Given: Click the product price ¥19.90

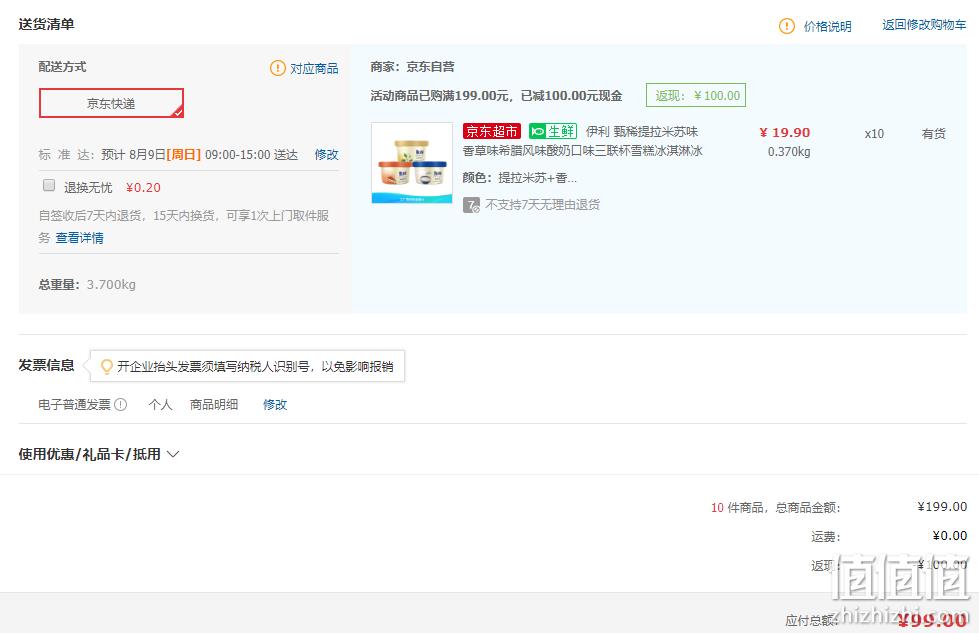Looking at the screenshot, I should 785,132.
